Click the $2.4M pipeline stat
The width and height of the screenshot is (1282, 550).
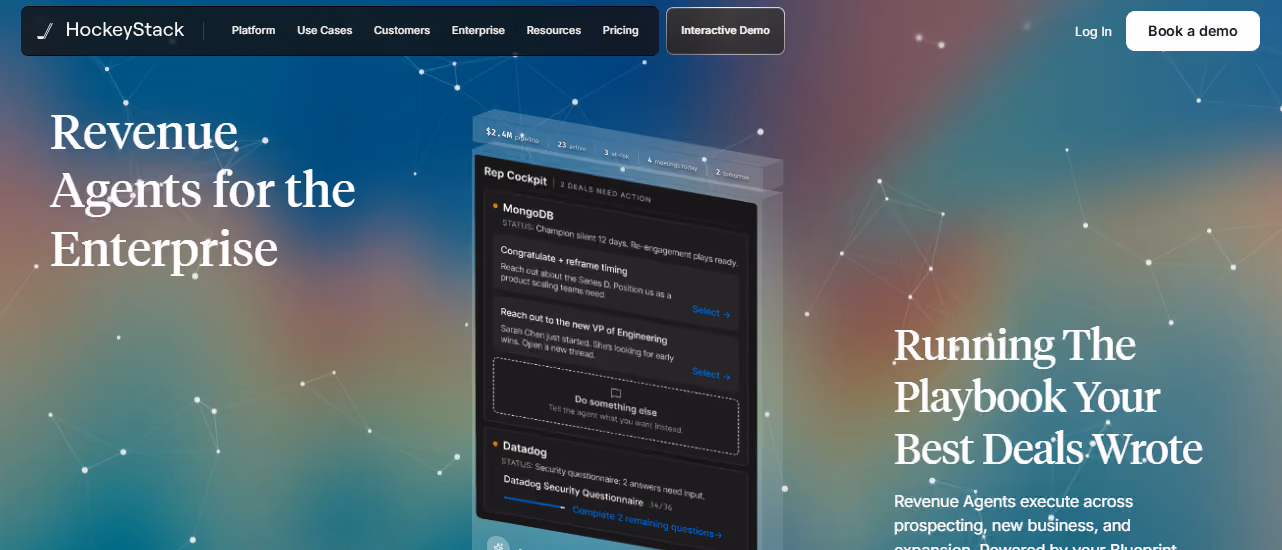512,135
